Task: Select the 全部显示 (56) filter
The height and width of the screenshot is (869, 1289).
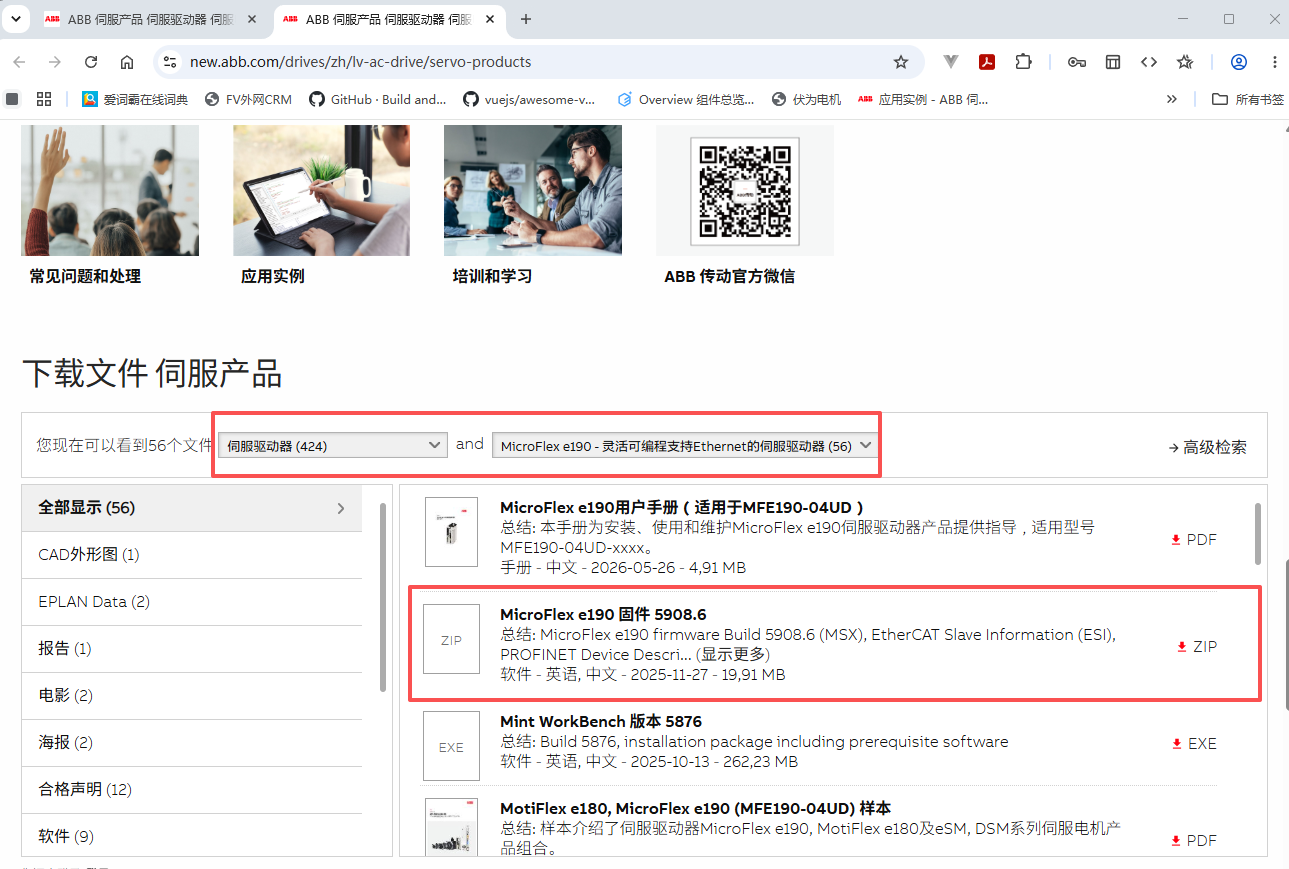Action: [x=192, y=508]
